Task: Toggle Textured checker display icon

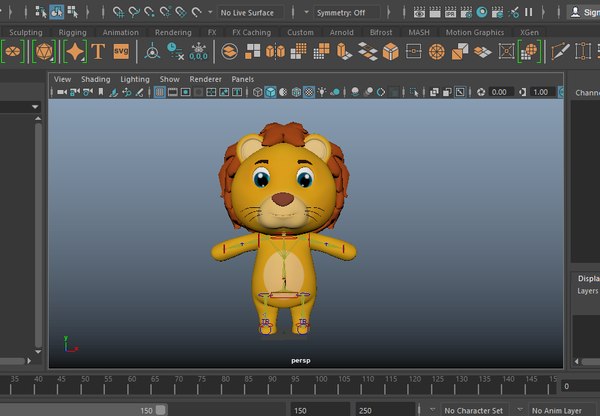Action: [x=309, y=92]
